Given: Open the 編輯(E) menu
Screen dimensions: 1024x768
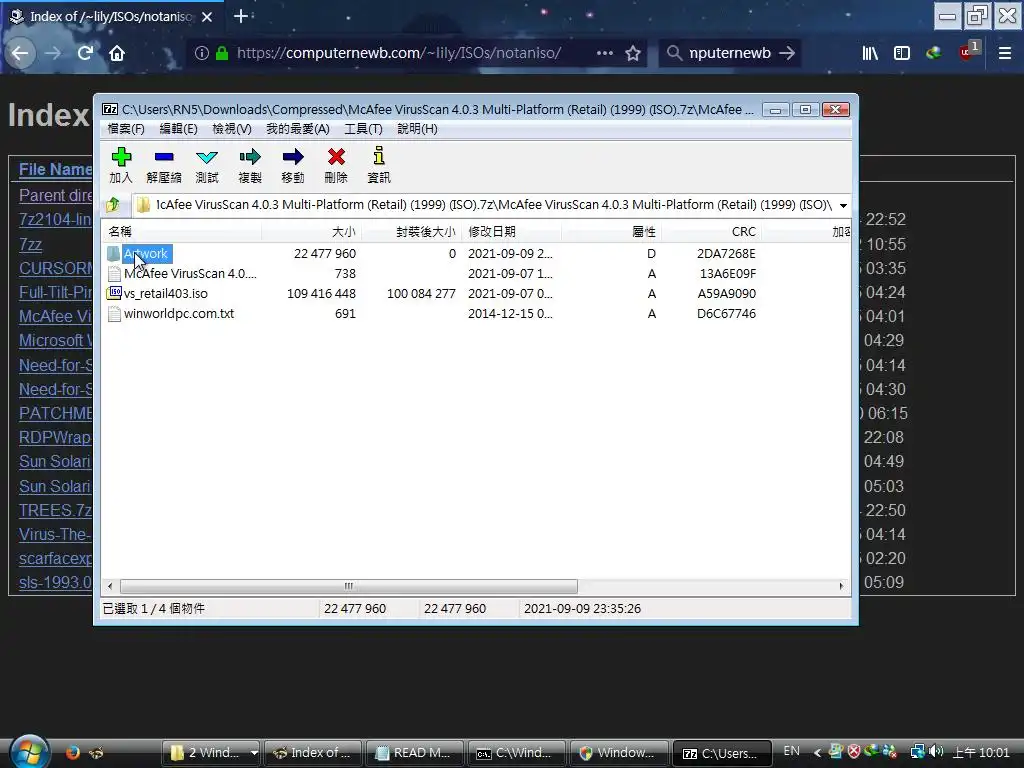Looking at the screenshot, I should tap(178, 129).
